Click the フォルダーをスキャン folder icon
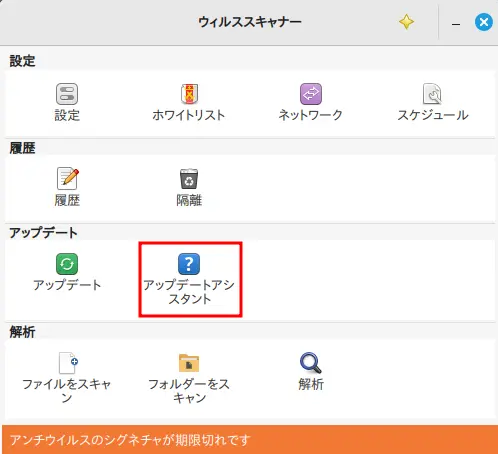Viewport: 498px width, 454px height. click(189, 363)
